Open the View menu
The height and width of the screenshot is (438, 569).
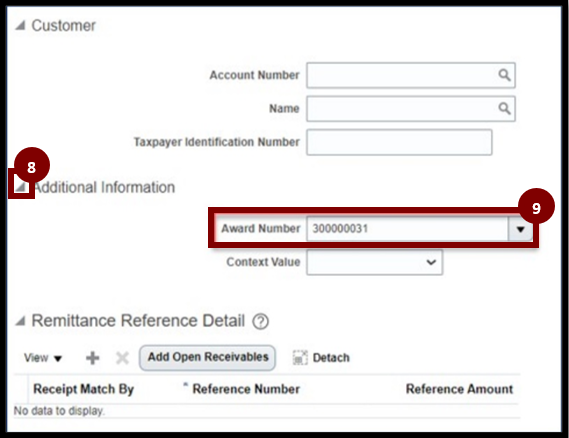[43, 358]
